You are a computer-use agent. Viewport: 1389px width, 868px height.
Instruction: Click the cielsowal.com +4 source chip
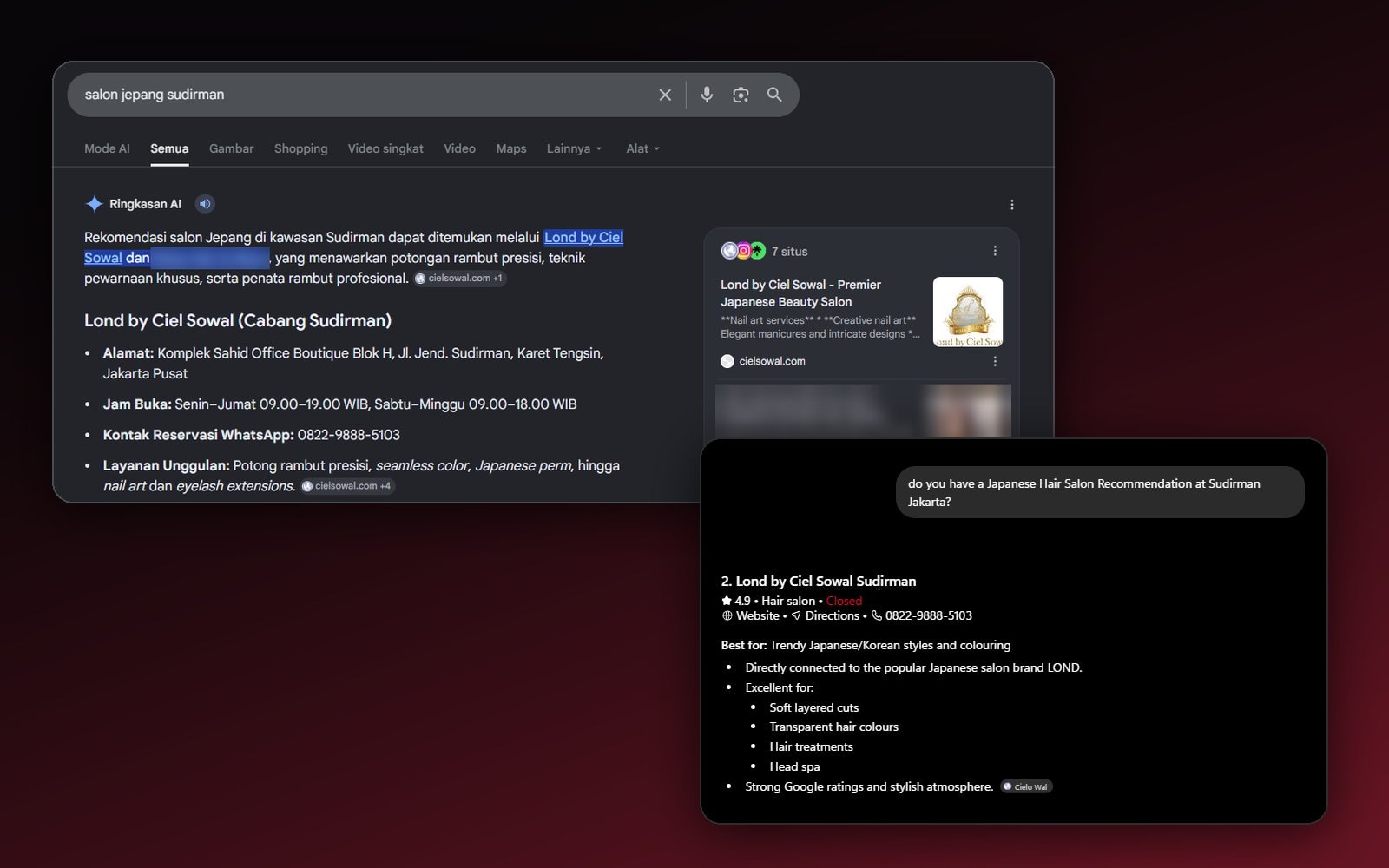pos(347,486)
